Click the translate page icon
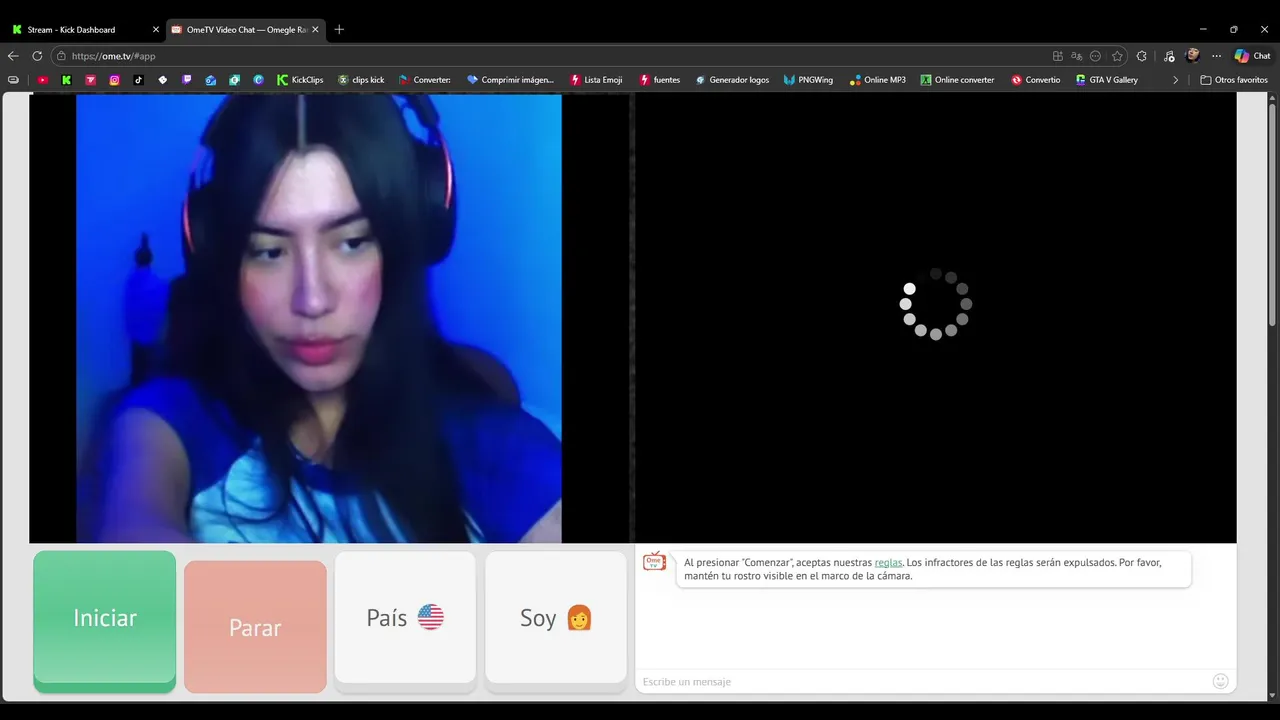This screenshot has height=720, width=1280. 1076,56
